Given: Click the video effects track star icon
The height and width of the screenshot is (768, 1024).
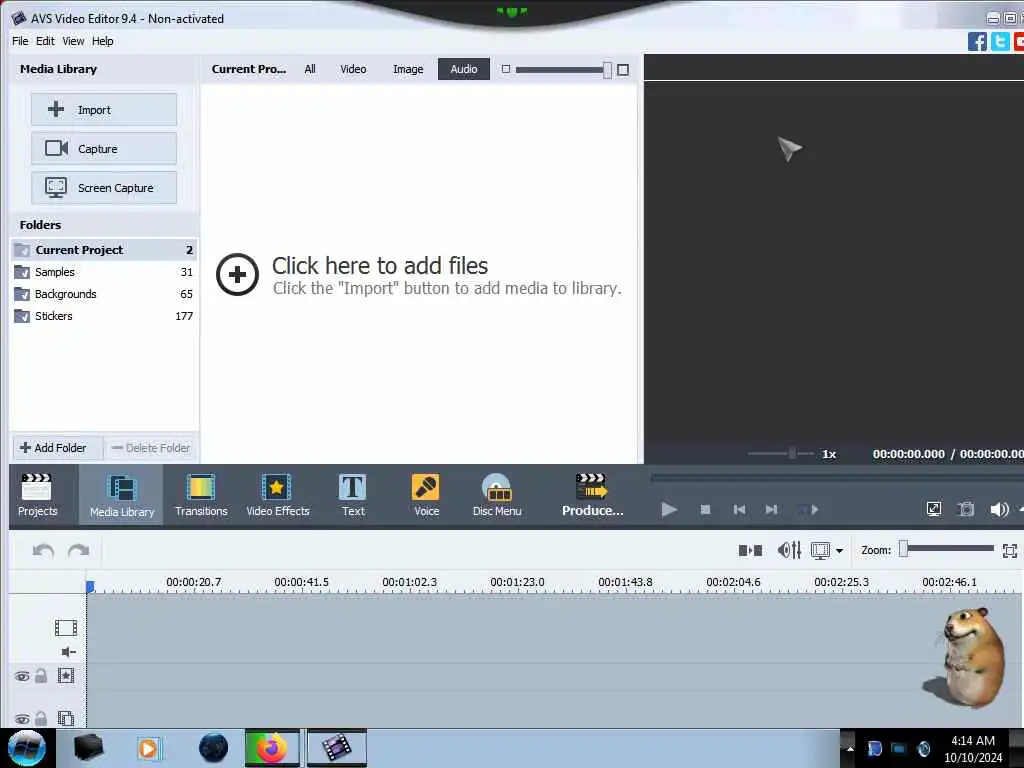Looking at the screenshot, I should click(x=66, y=675).
